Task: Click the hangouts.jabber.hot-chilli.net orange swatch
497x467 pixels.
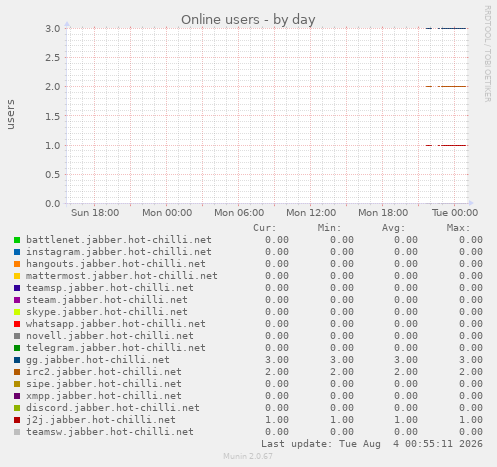Action: click(17, 264)
